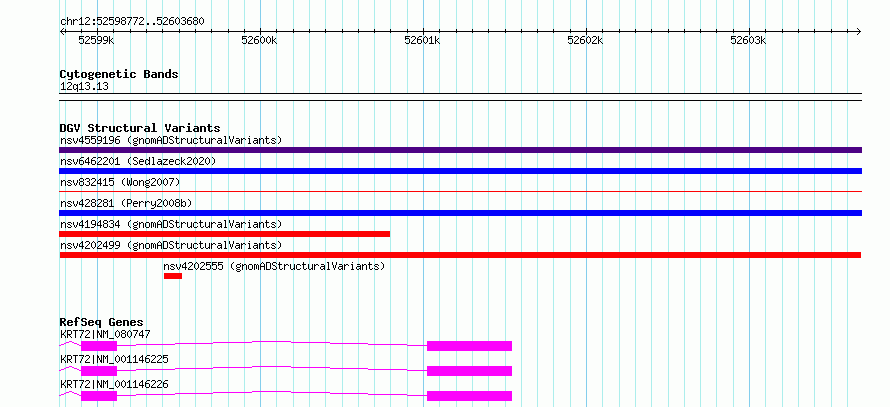Click the large magenta exon of KRT72|NM_001146226

[469, 396]
